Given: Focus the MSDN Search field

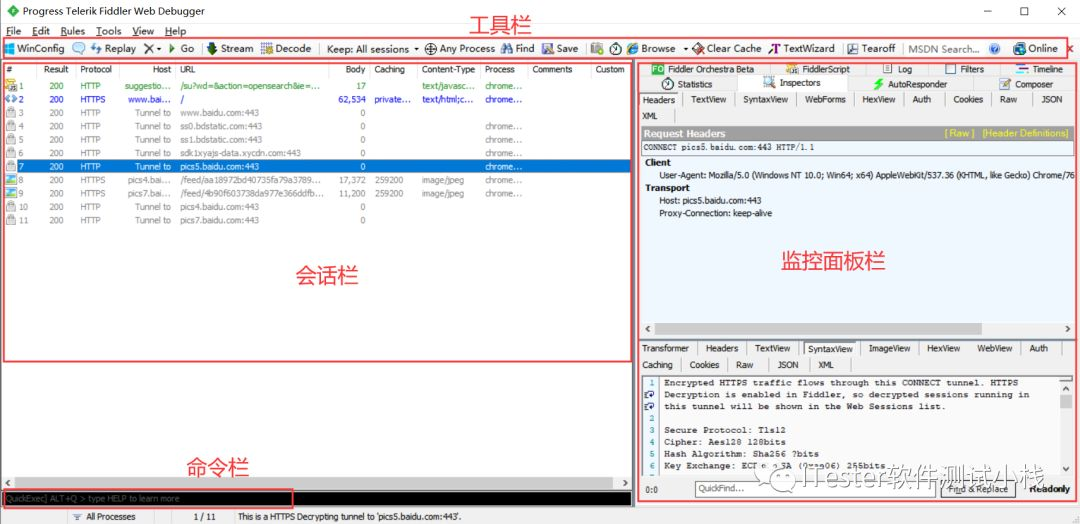Looking at the screenshot, I should click(944, 49).
